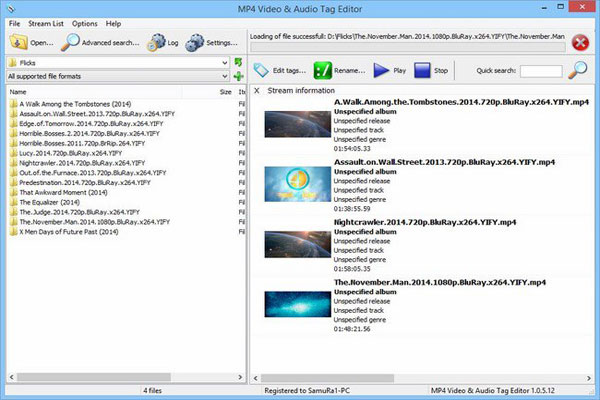
Task: Play the selected file
Action: coord(383,70)
